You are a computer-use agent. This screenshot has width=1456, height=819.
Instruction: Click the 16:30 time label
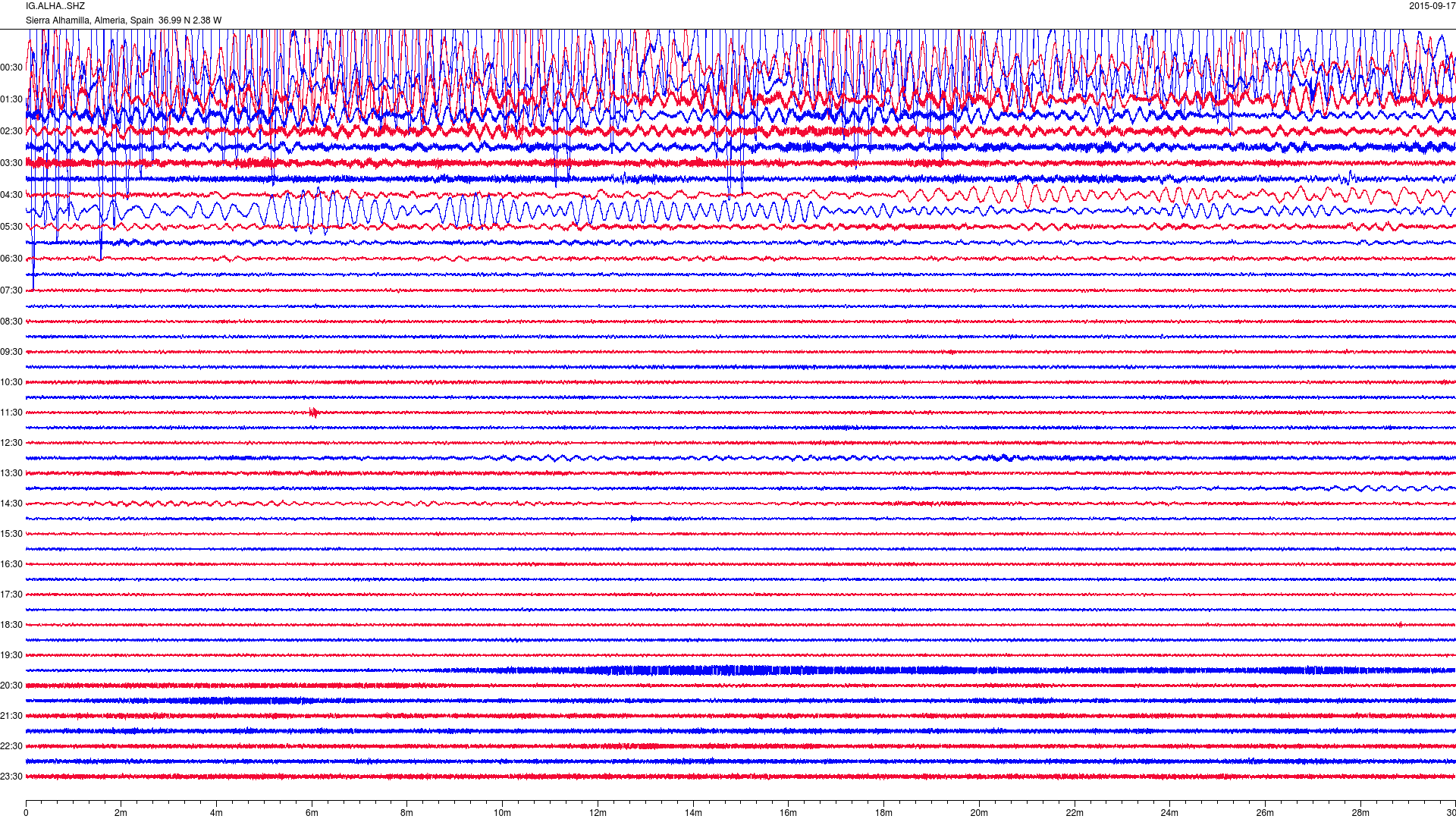point(11,564)
